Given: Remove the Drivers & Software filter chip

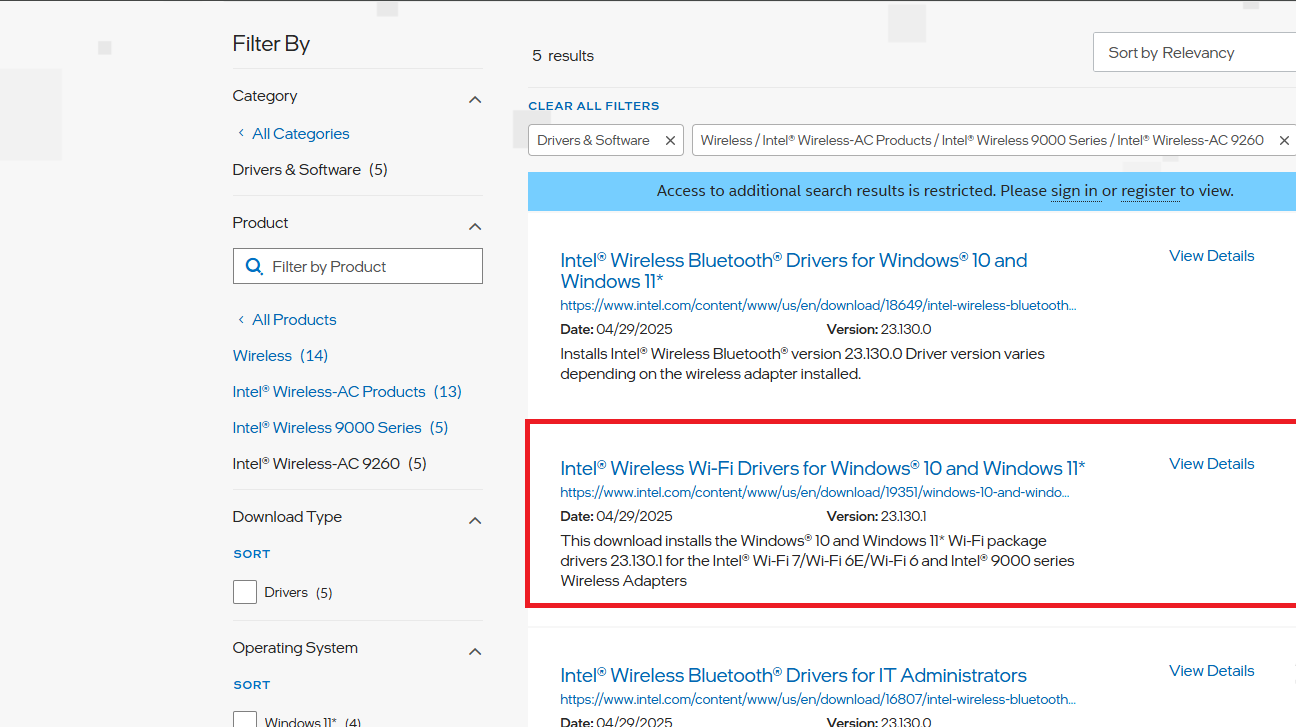Looking at the screenshot, I should [x=670, y=141].
